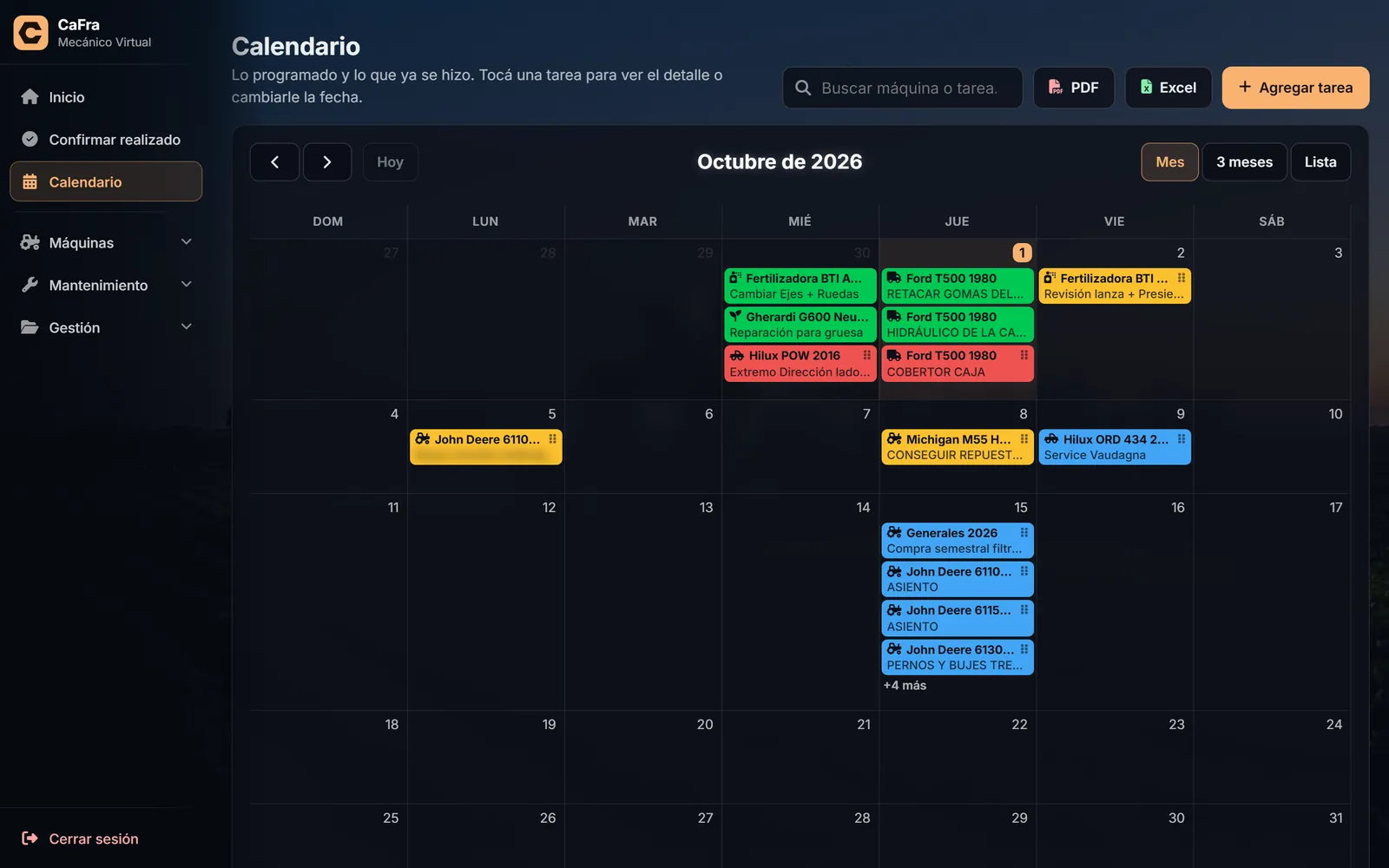Open Ford T500 RETACAR GOMAS task
The image size is (1389, 868).
(x=958, y=286)
